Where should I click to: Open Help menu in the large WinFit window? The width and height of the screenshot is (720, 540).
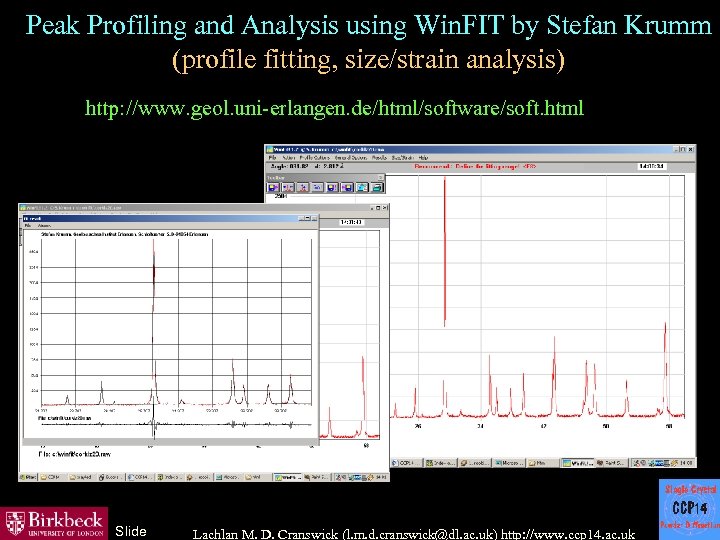pos(423,158)
